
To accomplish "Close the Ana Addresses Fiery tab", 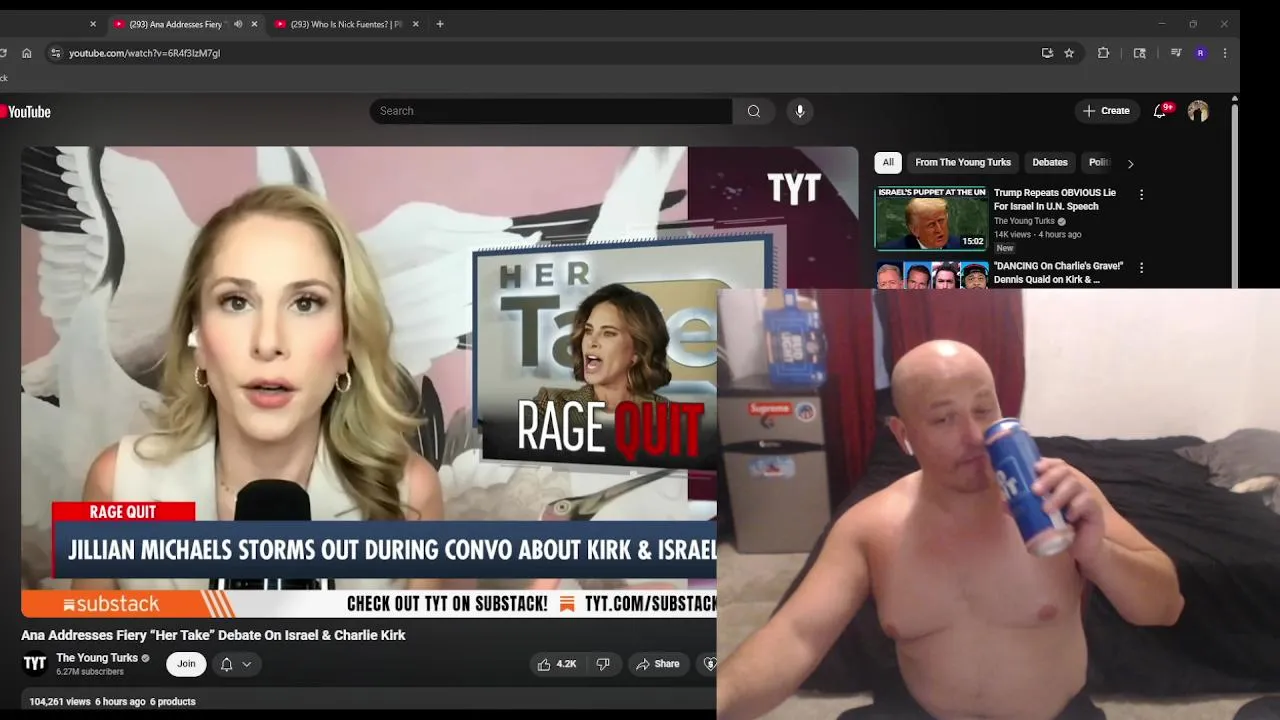I will click(x=254, y=24).
